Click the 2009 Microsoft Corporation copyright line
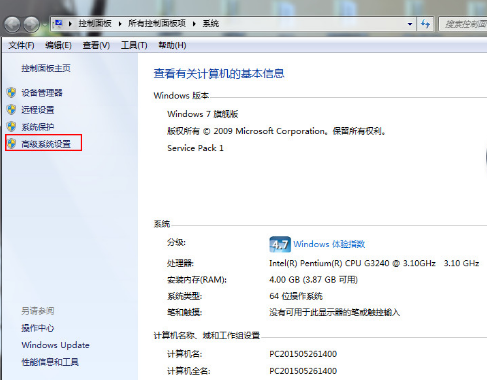Screen dimensions: 487x380 (x=277, y=131)
